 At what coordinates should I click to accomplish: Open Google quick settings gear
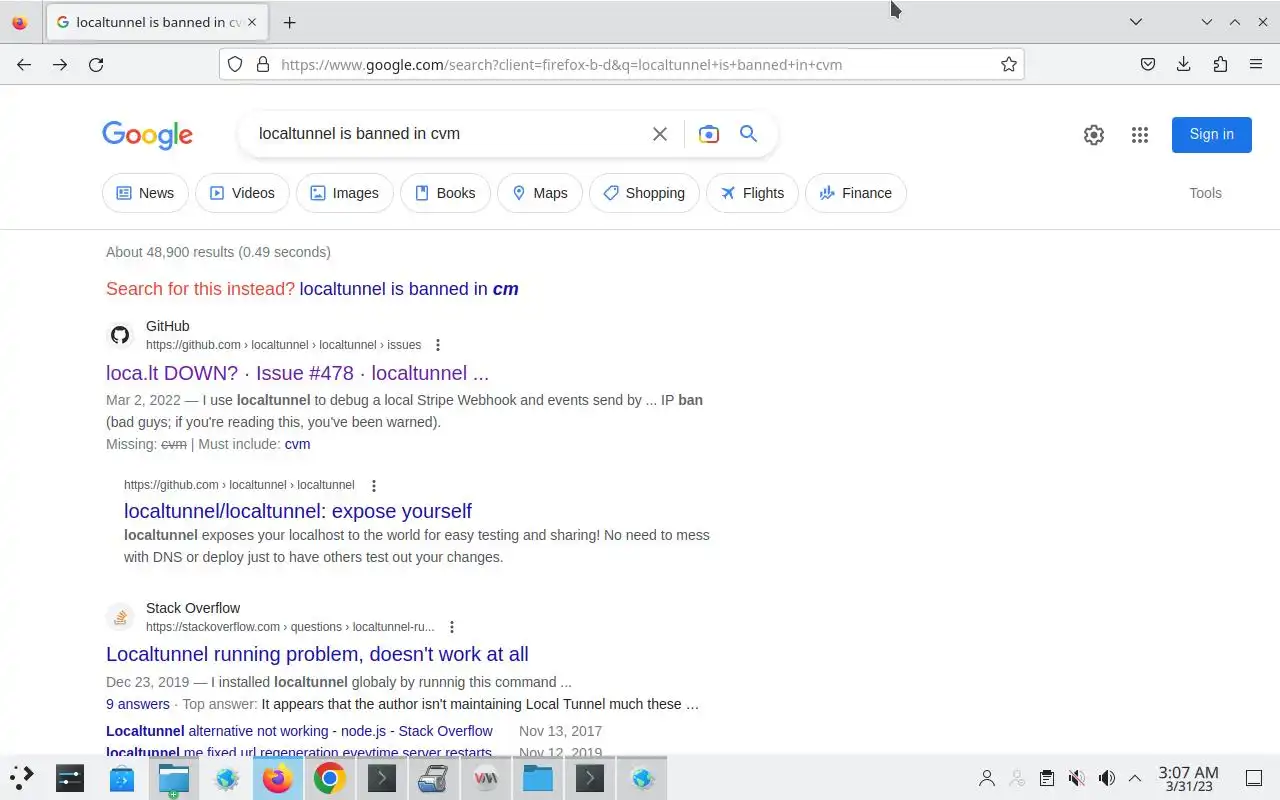pyautogui.click(x=1094, y=135)
